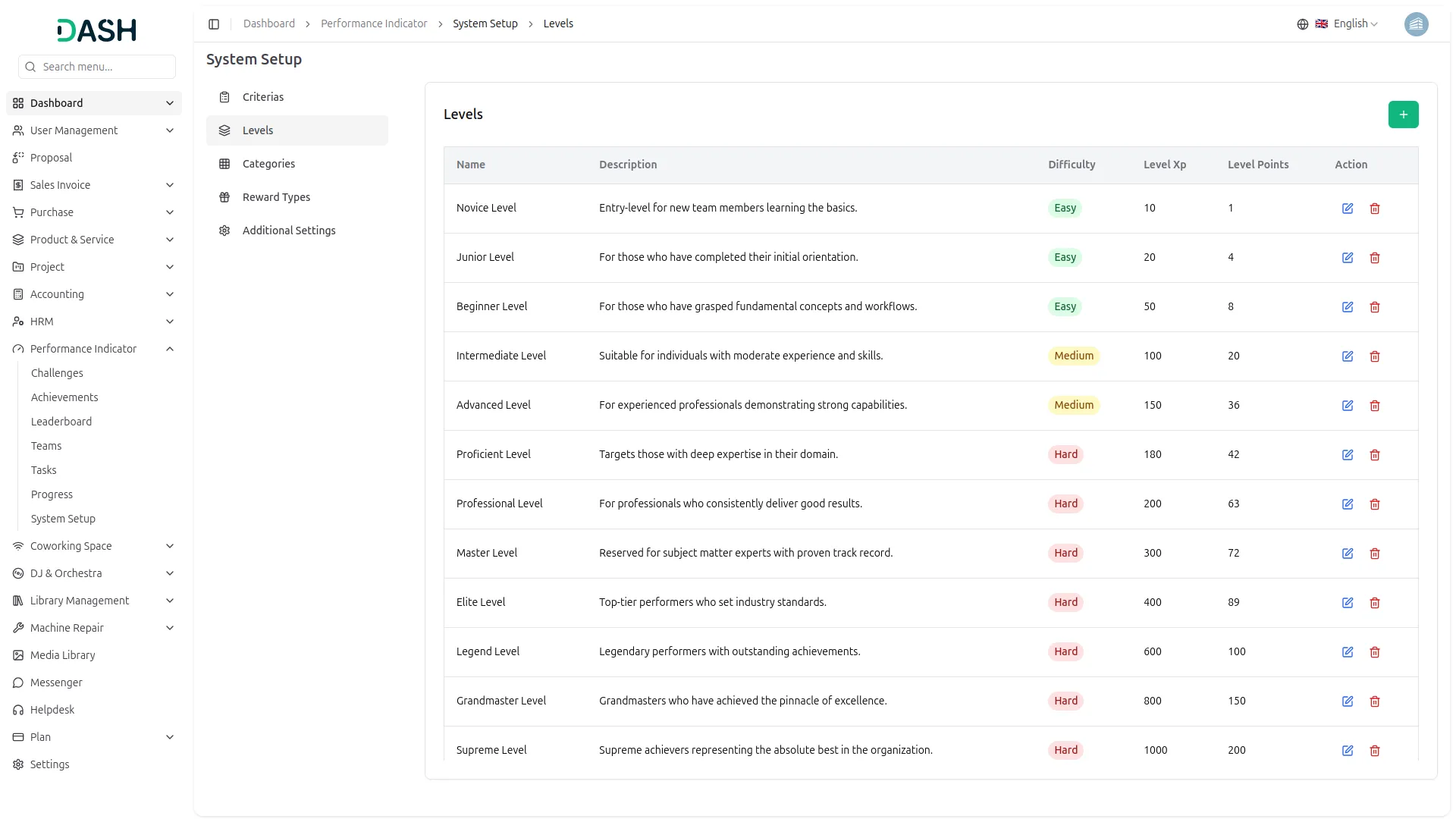Click the globe language icon
Screen dimensions: 1456x819
point(1302,24)
